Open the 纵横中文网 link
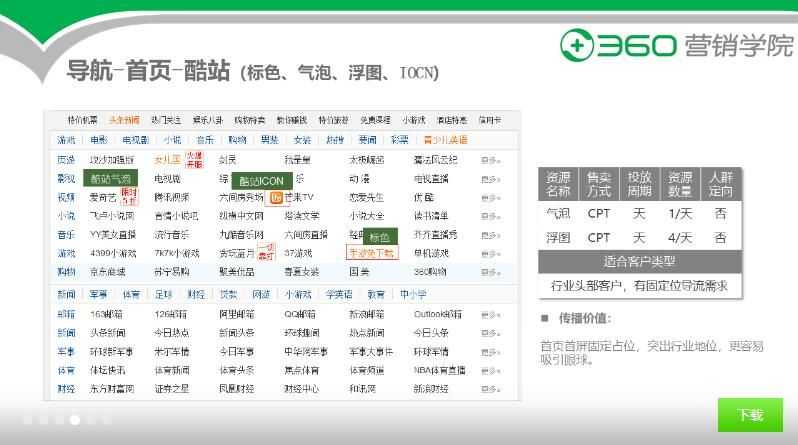The height and width of the screenshot is (445, 798). (241, 216)
